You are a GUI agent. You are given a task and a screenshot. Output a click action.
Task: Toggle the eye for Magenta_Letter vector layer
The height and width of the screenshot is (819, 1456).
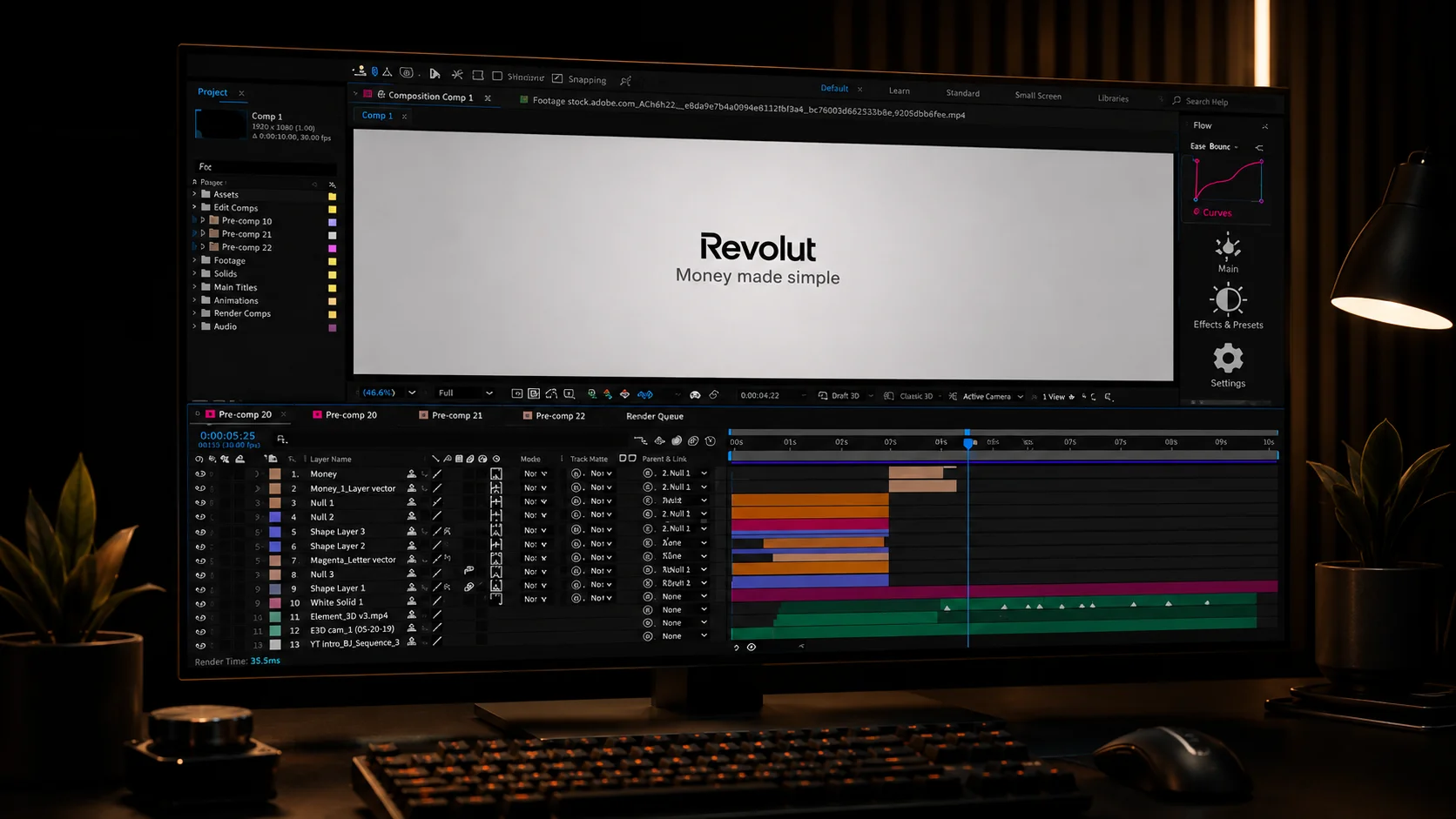200,561
